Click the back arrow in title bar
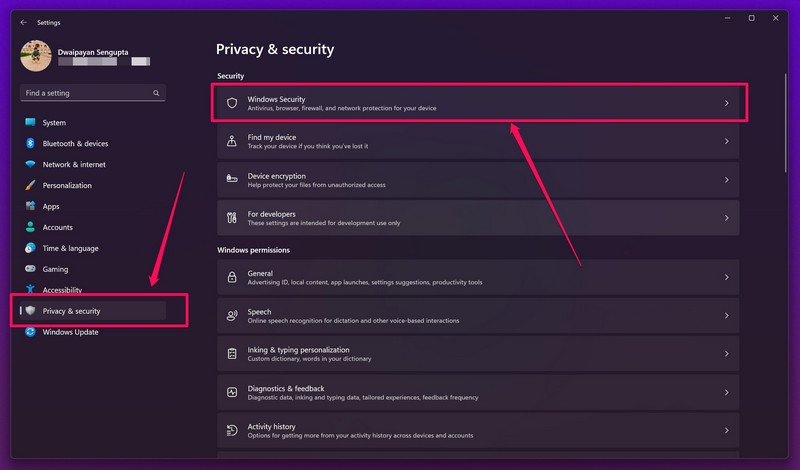Viewport: 800px width, 470px height. 23,22
